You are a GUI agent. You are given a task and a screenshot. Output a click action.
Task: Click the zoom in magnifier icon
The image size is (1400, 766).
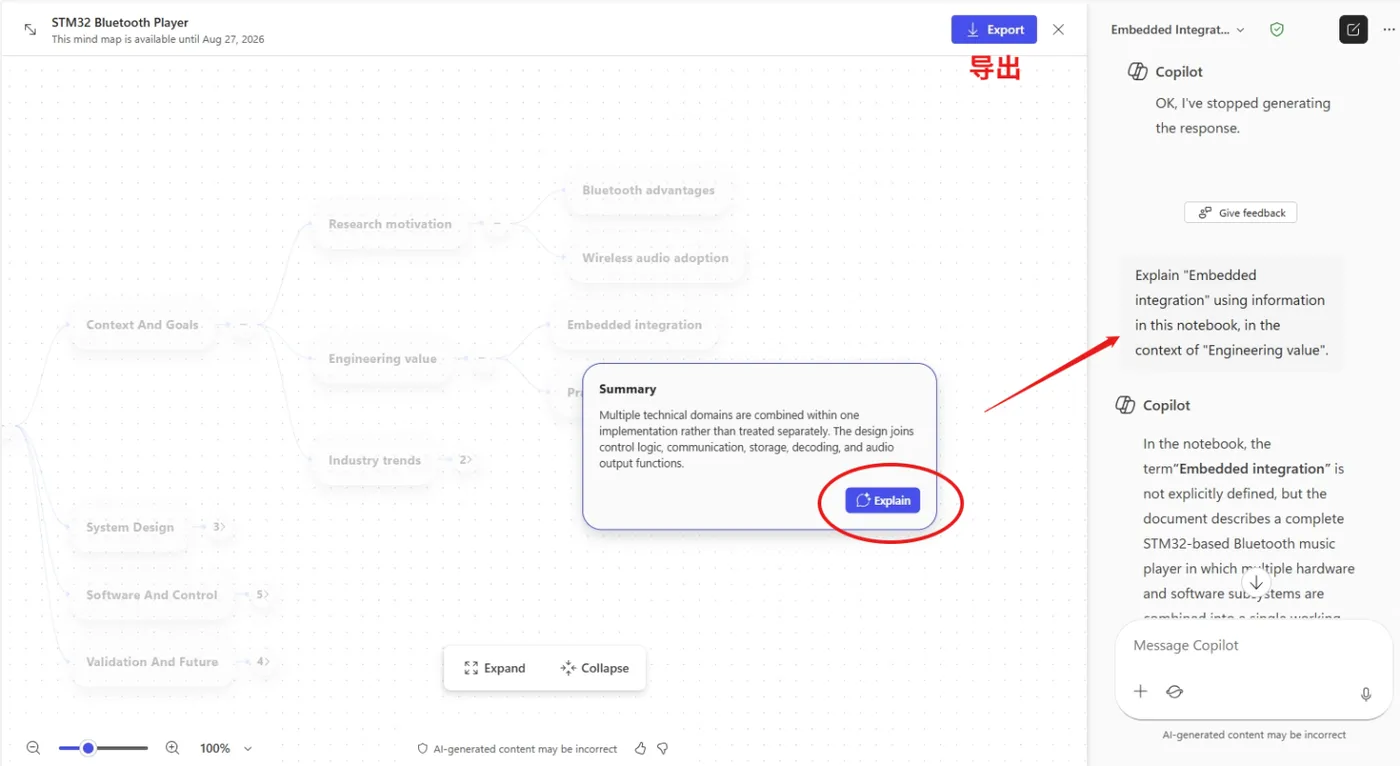point(172,748)
